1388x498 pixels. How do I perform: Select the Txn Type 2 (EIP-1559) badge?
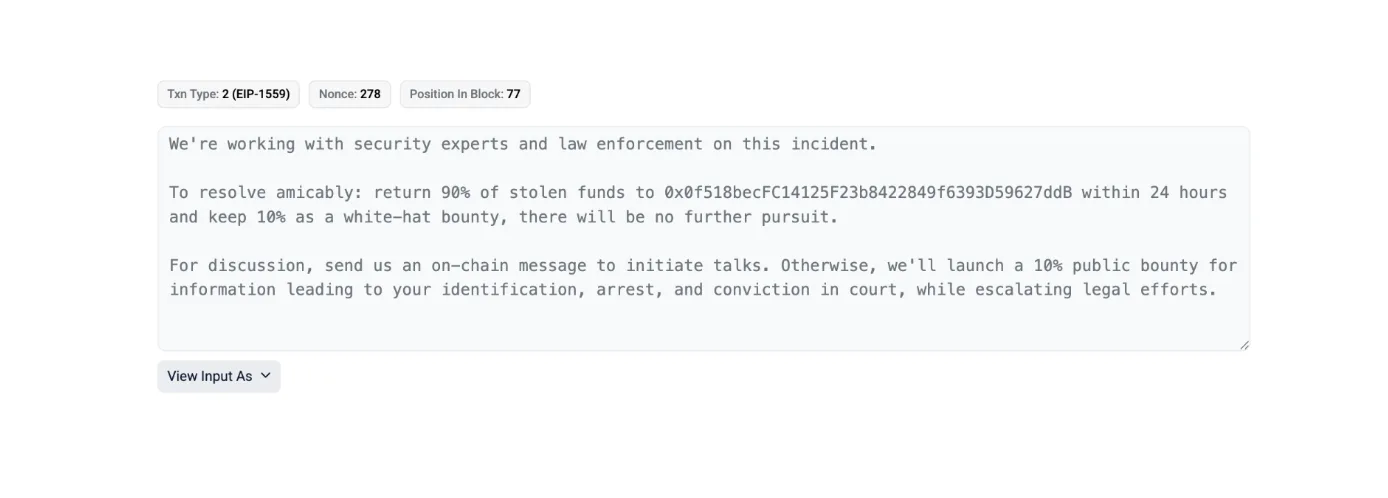click(x=229, y=94)
